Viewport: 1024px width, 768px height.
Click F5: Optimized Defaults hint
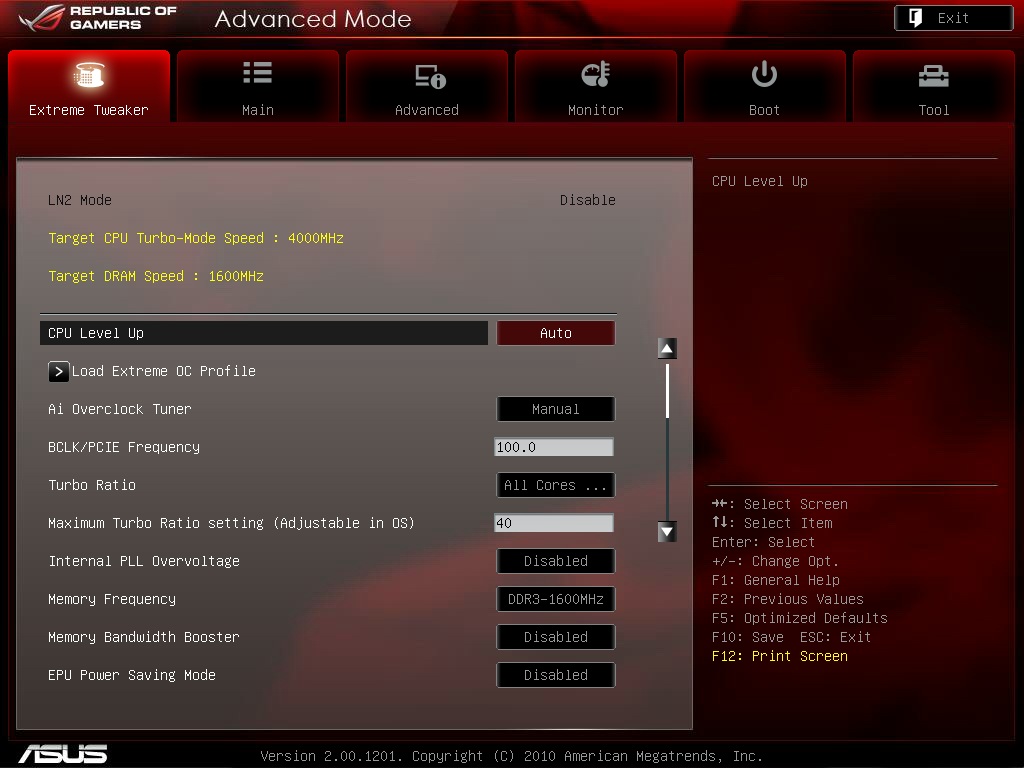[x=799, y=618]
